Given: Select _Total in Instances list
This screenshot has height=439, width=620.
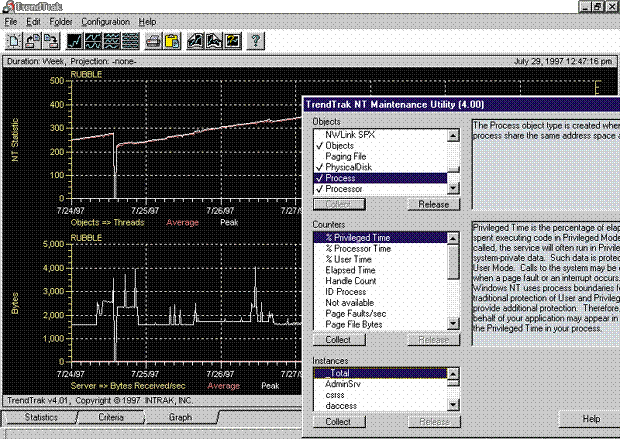Looking at the screenshot, I should 380,373.
